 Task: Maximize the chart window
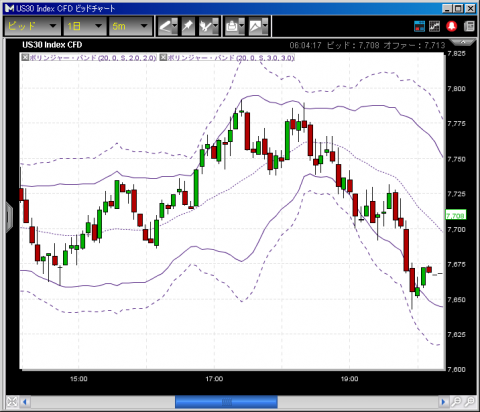[x=459, y=8]
